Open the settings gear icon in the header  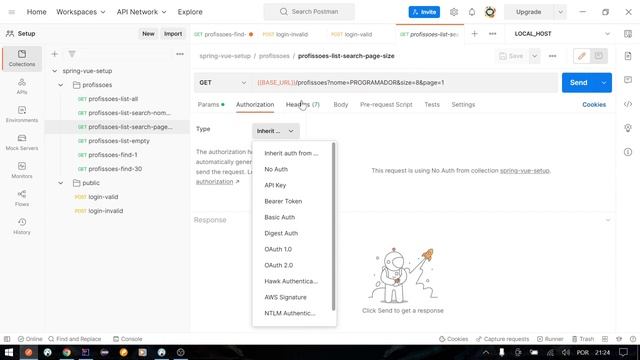tap(454, 12)
